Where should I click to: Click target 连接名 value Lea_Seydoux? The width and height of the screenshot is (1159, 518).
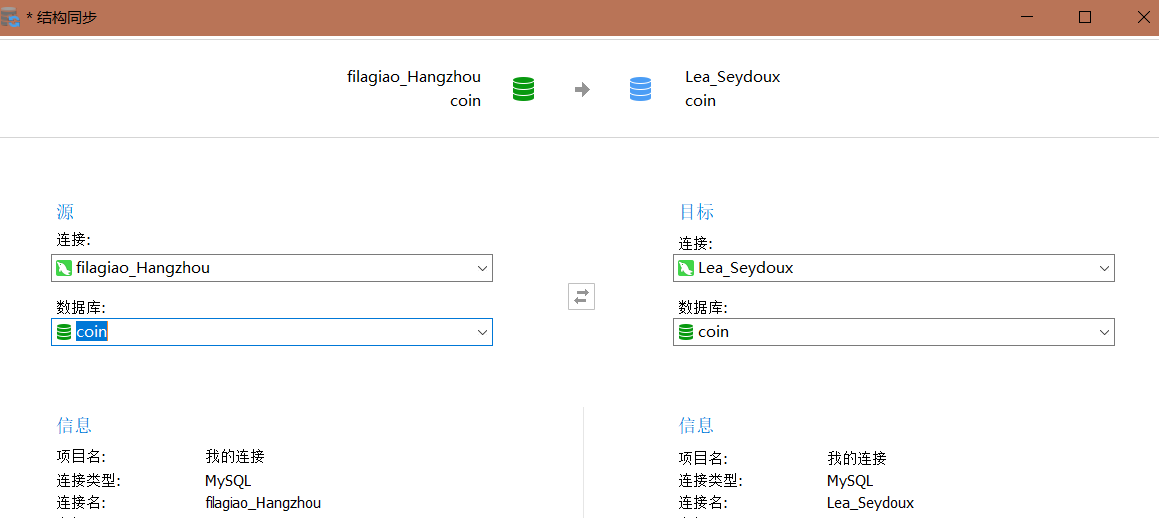click(x=871, y=503)
